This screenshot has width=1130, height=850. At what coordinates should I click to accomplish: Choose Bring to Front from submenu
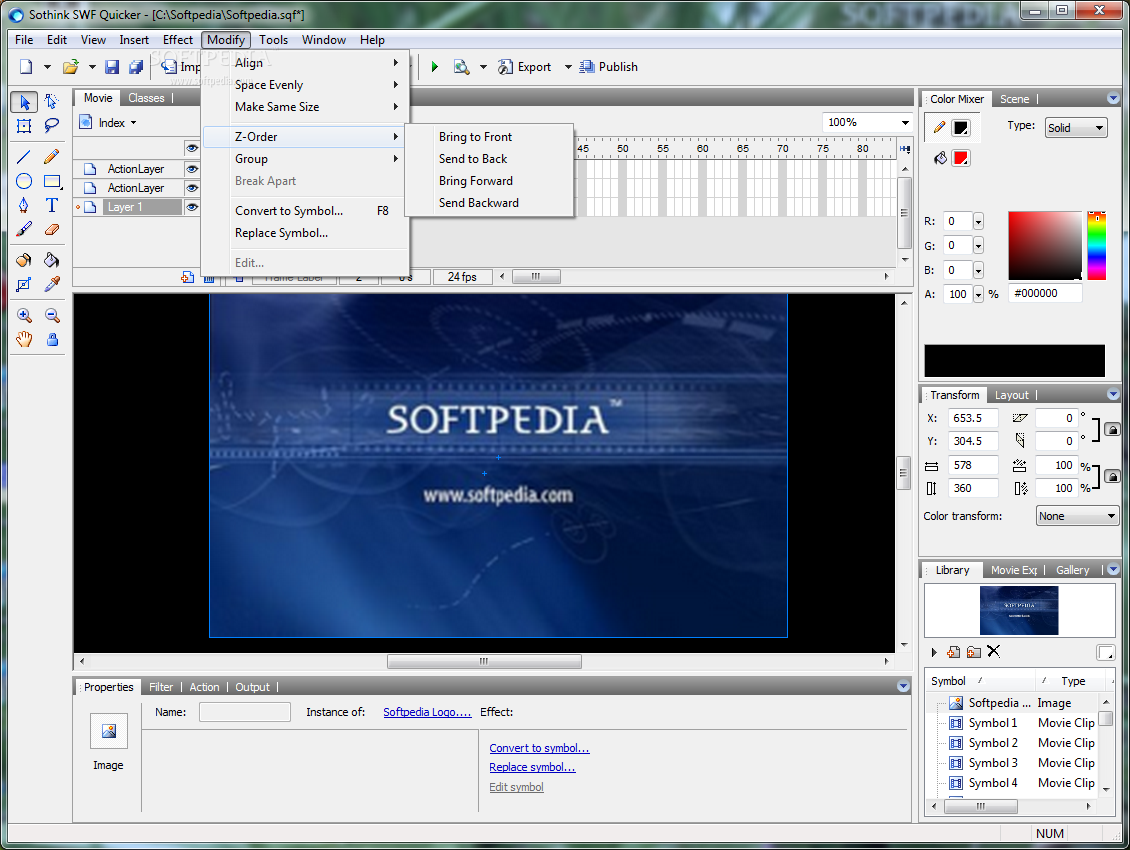pyautogui.click(x=475, y=137)
